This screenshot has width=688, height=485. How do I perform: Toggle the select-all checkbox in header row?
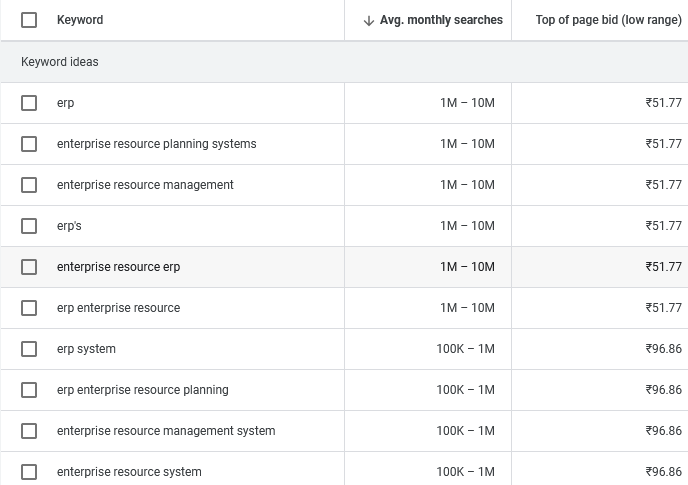(29, 20)
